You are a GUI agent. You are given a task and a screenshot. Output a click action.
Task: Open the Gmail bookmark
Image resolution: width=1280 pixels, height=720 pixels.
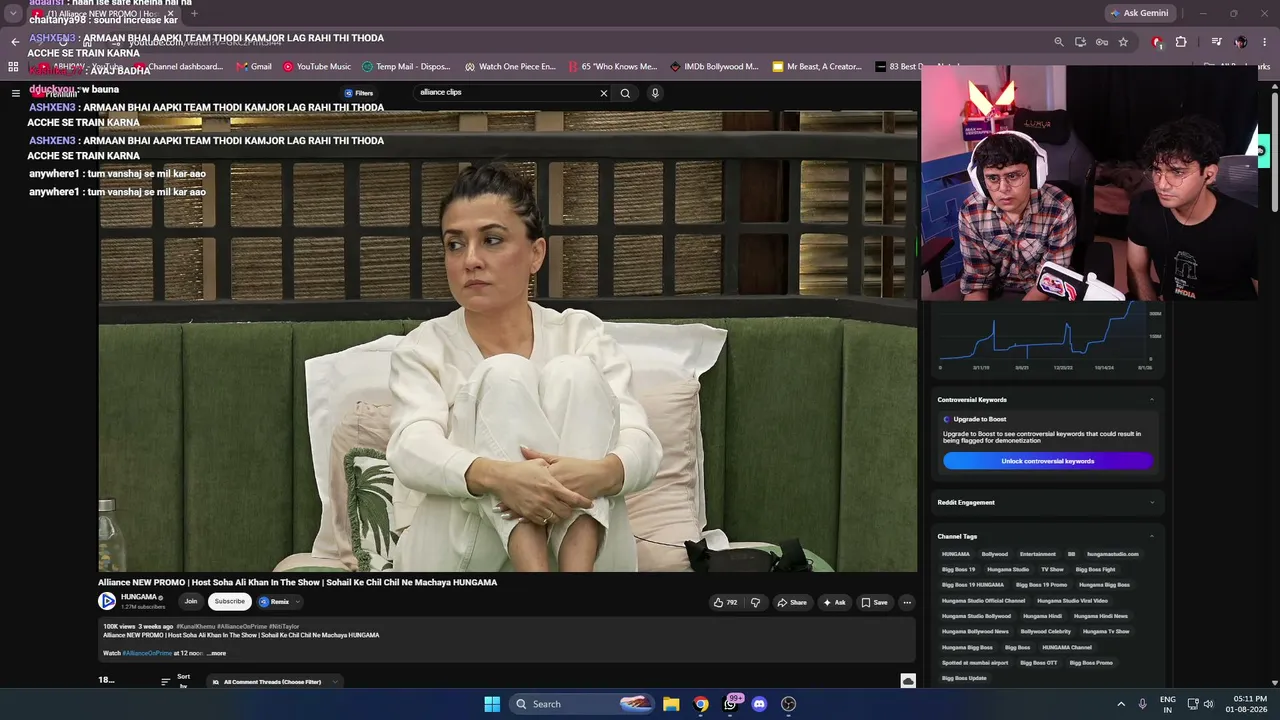(254, 67)
